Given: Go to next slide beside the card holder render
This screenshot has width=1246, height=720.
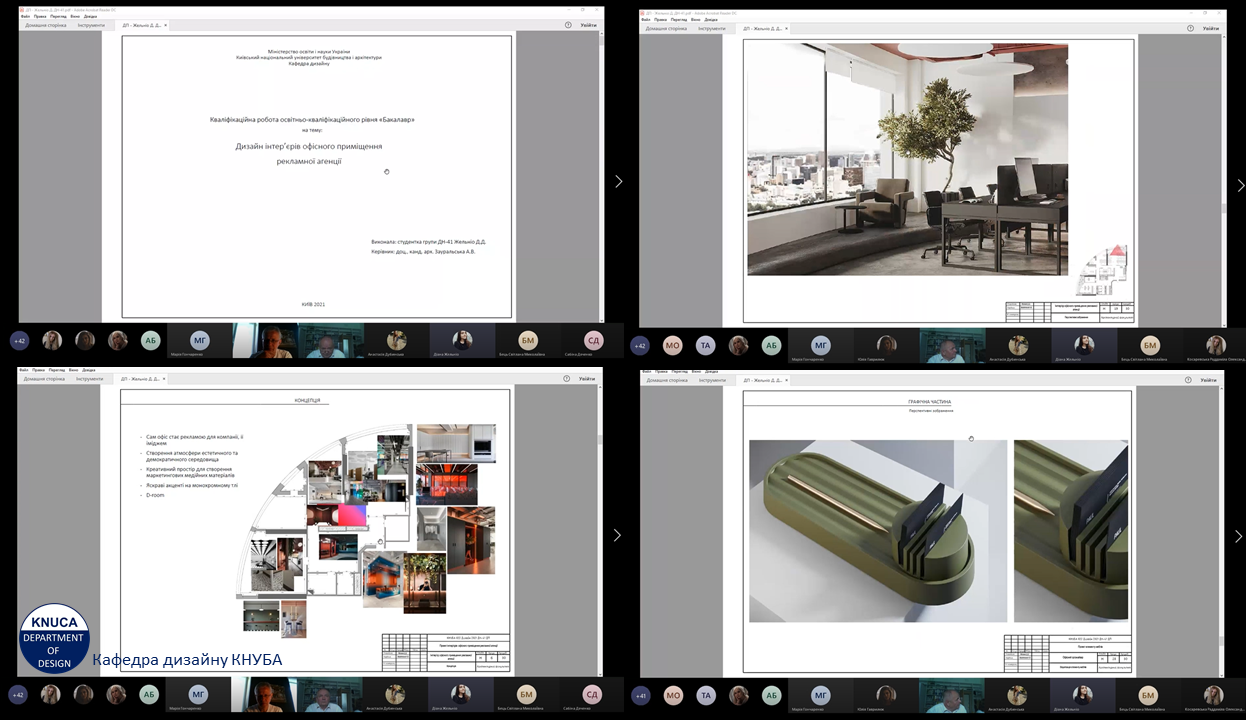Looking at the screenshot, I should (x=1239, y=536).
